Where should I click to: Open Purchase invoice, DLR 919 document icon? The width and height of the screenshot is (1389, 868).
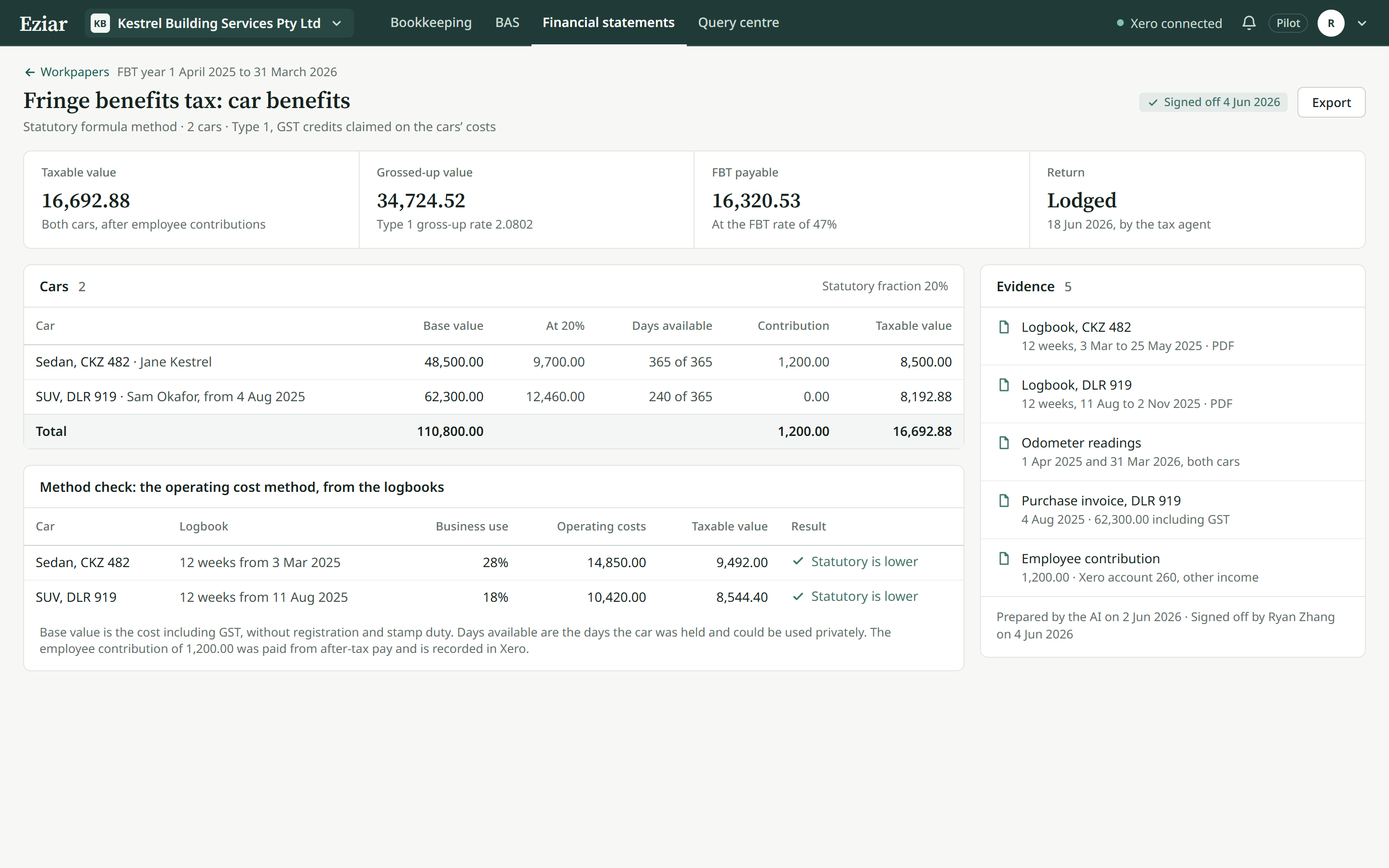1004,501
